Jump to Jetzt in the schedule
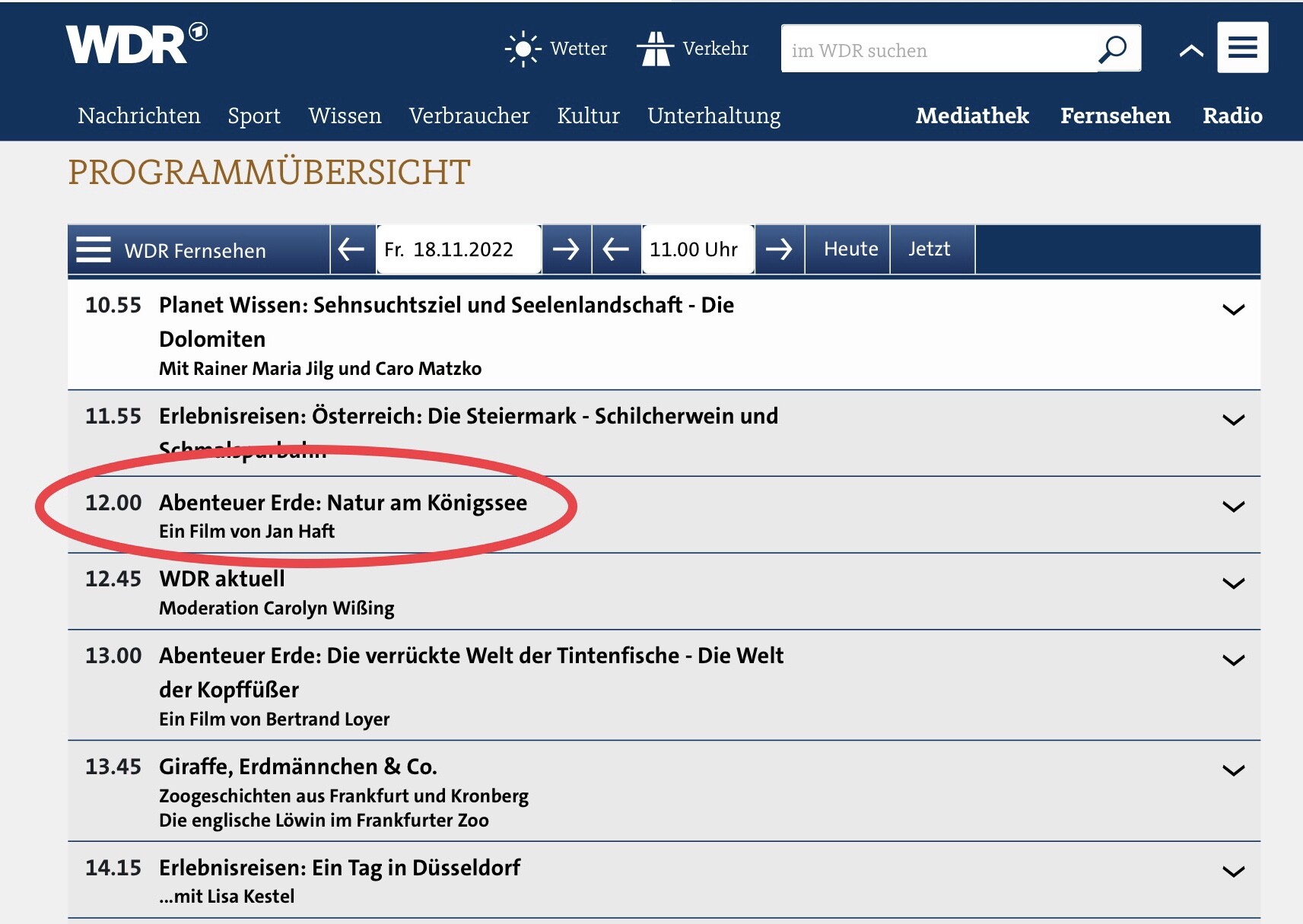Image resolution: width=1303 pixels, height=924 pixels. pyautogui.click(x=933, y=249)
